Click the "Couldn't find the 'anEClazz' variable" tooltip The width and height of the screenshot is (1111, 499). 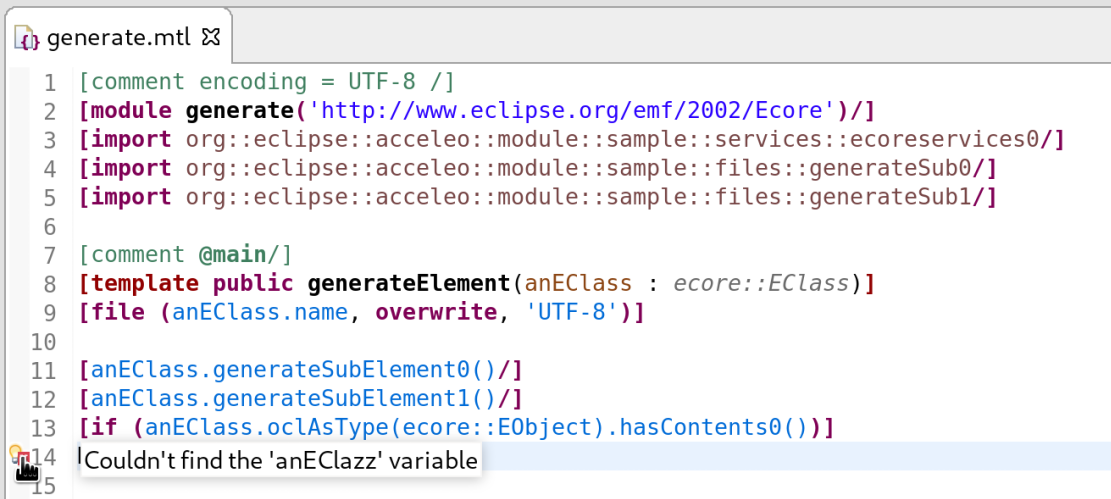281,460
